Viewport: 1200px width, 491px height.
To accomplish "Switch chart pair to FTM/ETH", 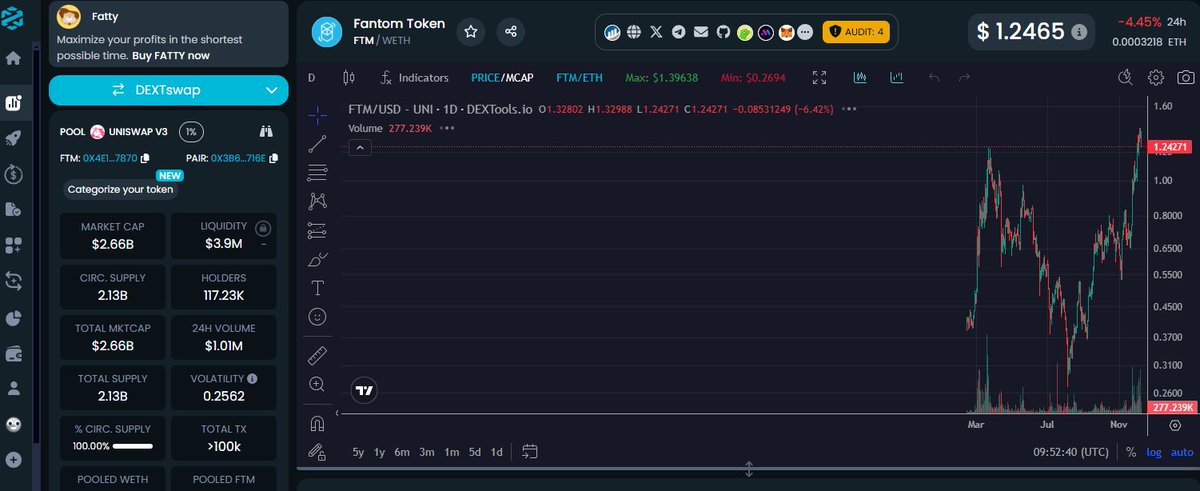I will click(580, 77).
